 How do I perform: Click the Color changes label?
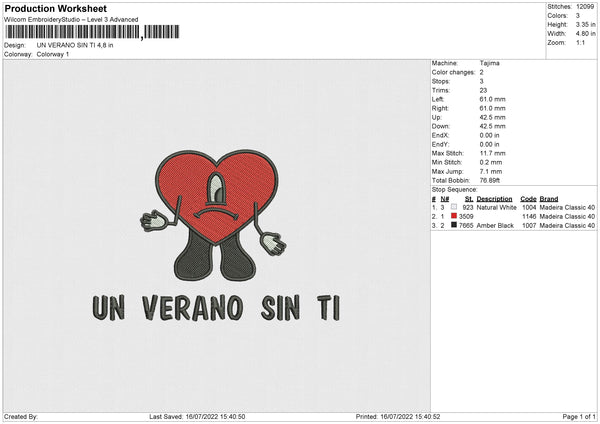(453, 72)
